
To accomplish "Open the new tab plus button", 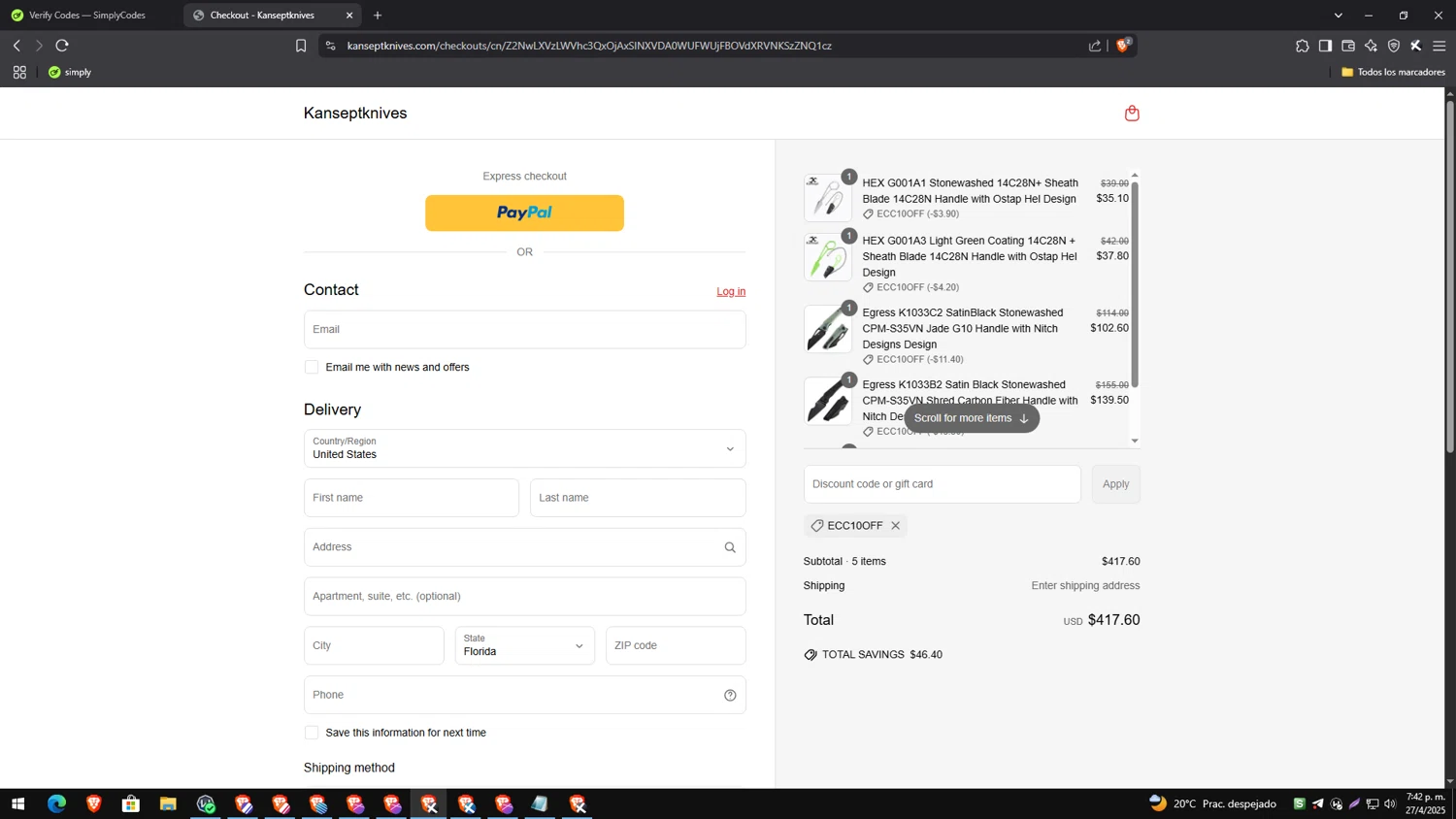I will tap(378, 16).
